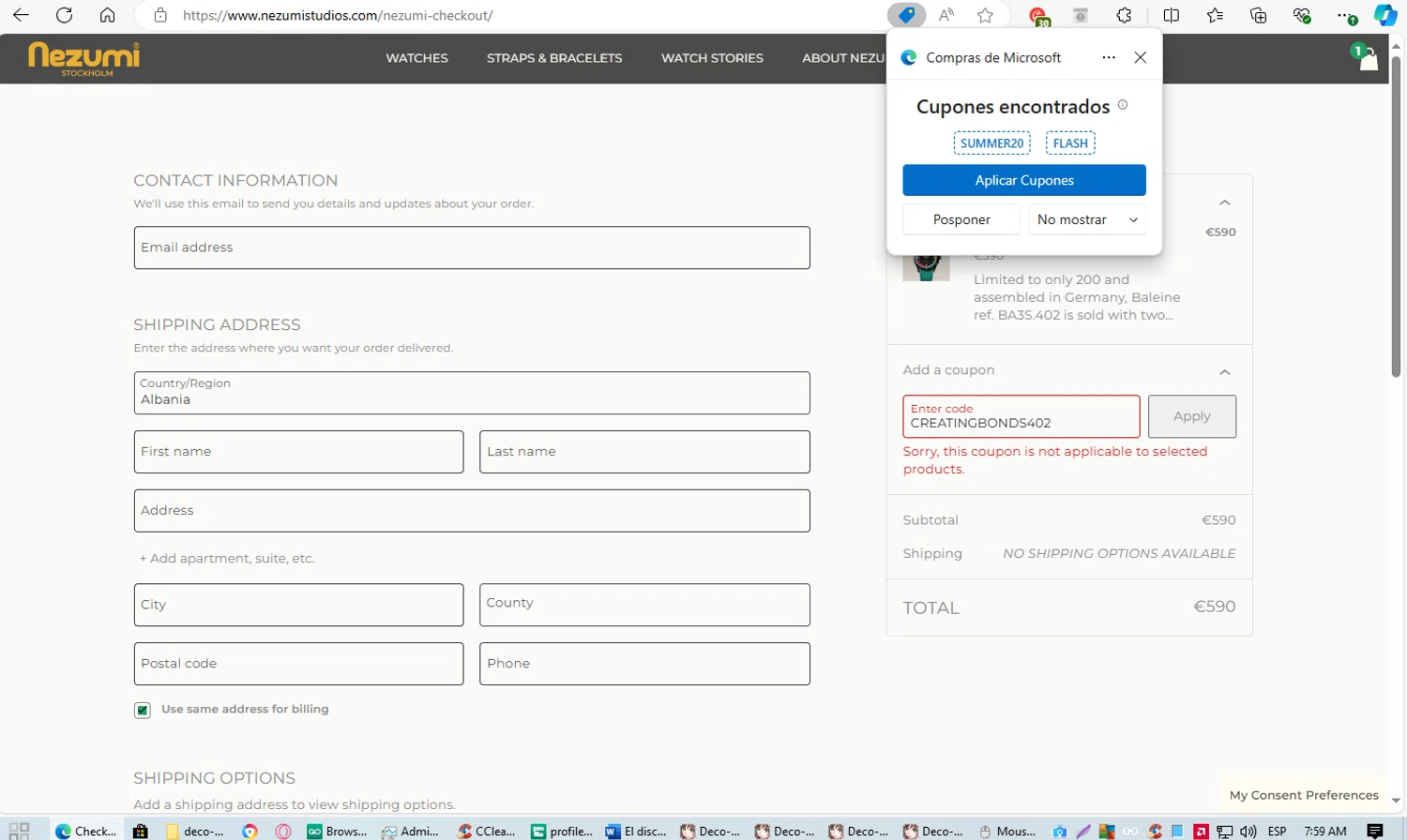Open Windows notification center

coord(1375,832)
